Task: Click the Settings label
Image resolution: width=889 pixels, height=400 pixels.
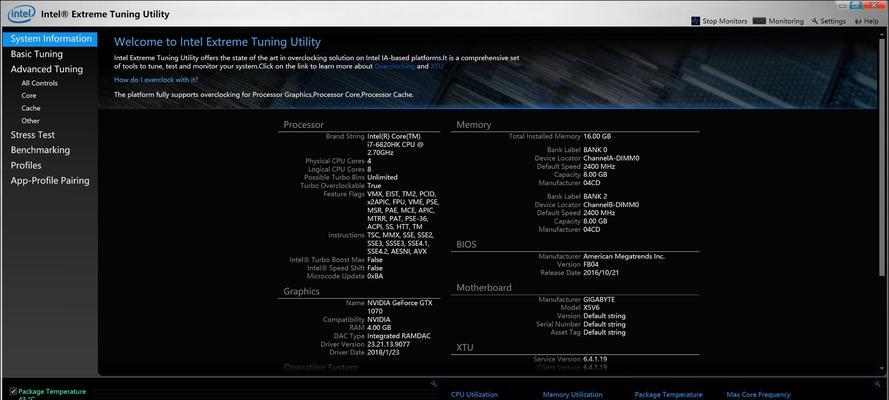Action: coord(833,22)
